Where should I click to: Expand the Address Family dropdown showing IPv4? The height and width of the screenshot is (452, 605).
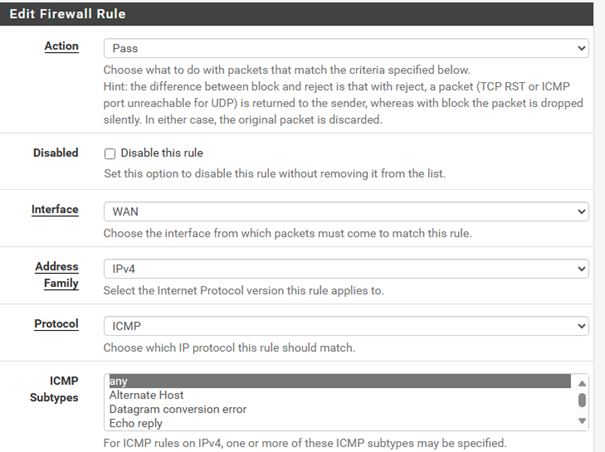click(x=346, y=269)
